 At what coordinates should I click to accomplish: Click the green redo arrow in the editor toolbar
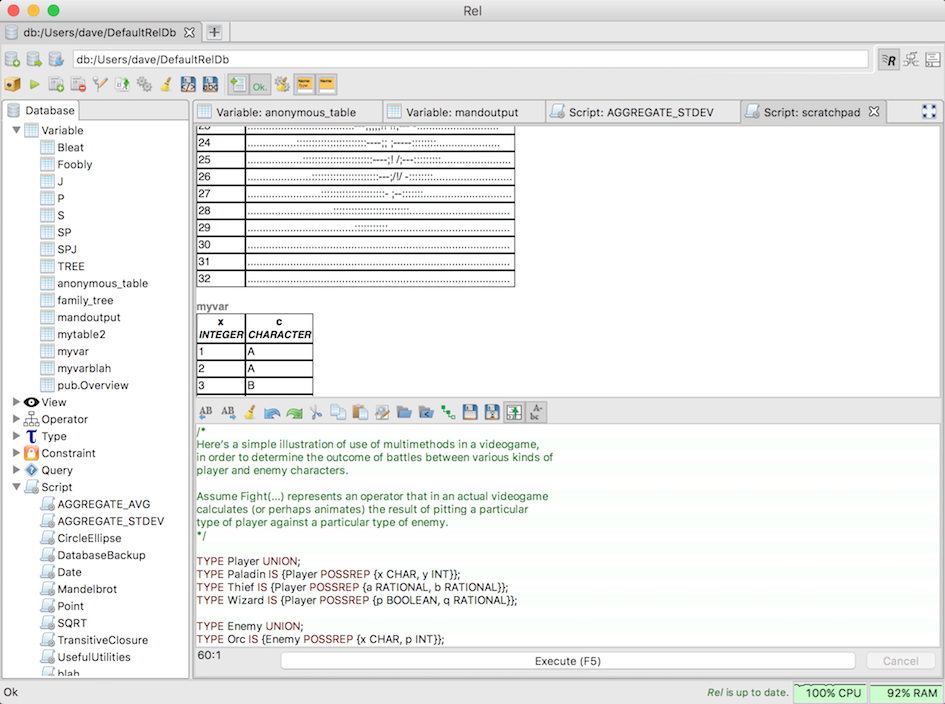294,411
